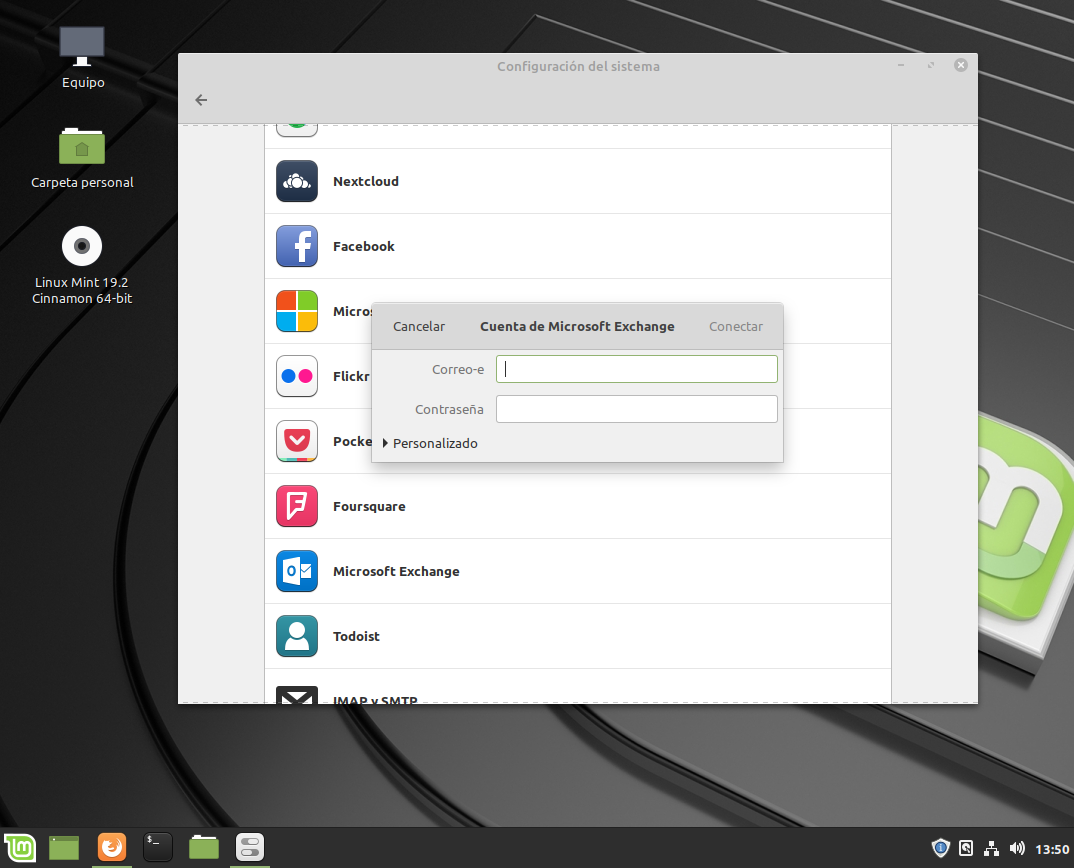The image size is (1074, 868).
Task: Click the IMAP and SMTP envelope icon
Action: (x=297, y=695)
